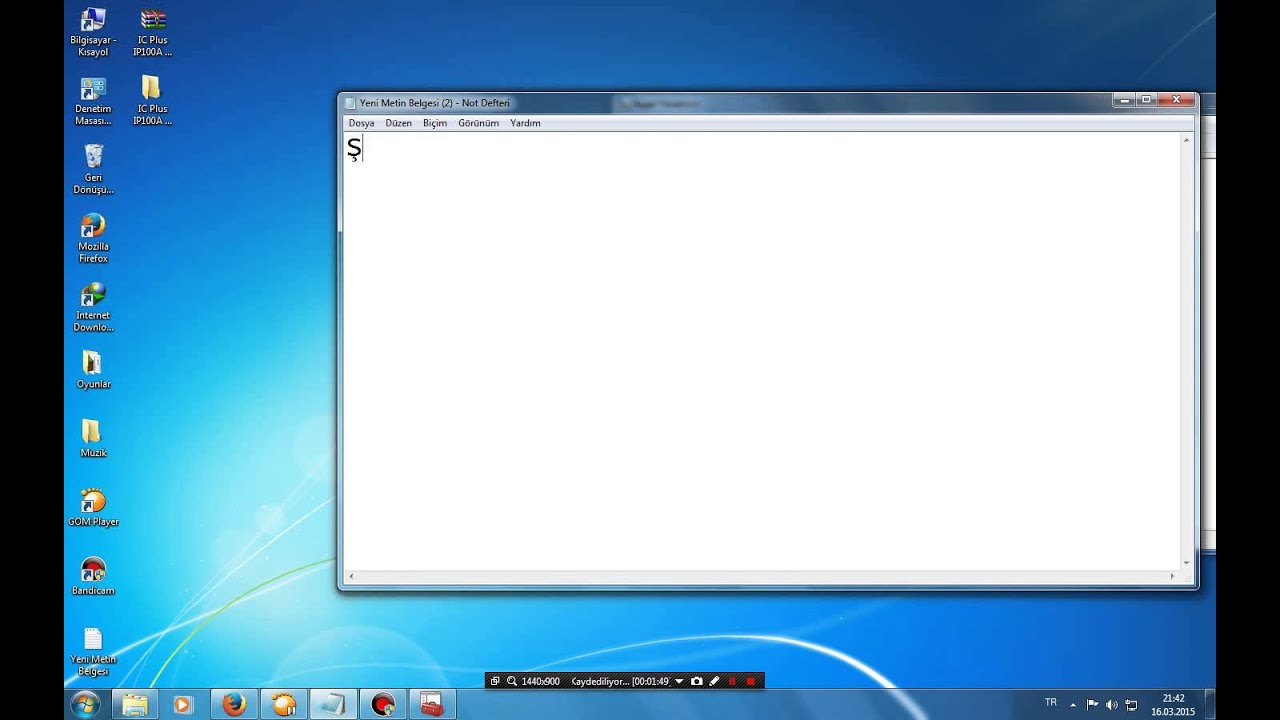The height and width of the screenshot is (720, 1280).
Task: Click the Bandicam overlay window-mode icon
Action: [495, 681]
